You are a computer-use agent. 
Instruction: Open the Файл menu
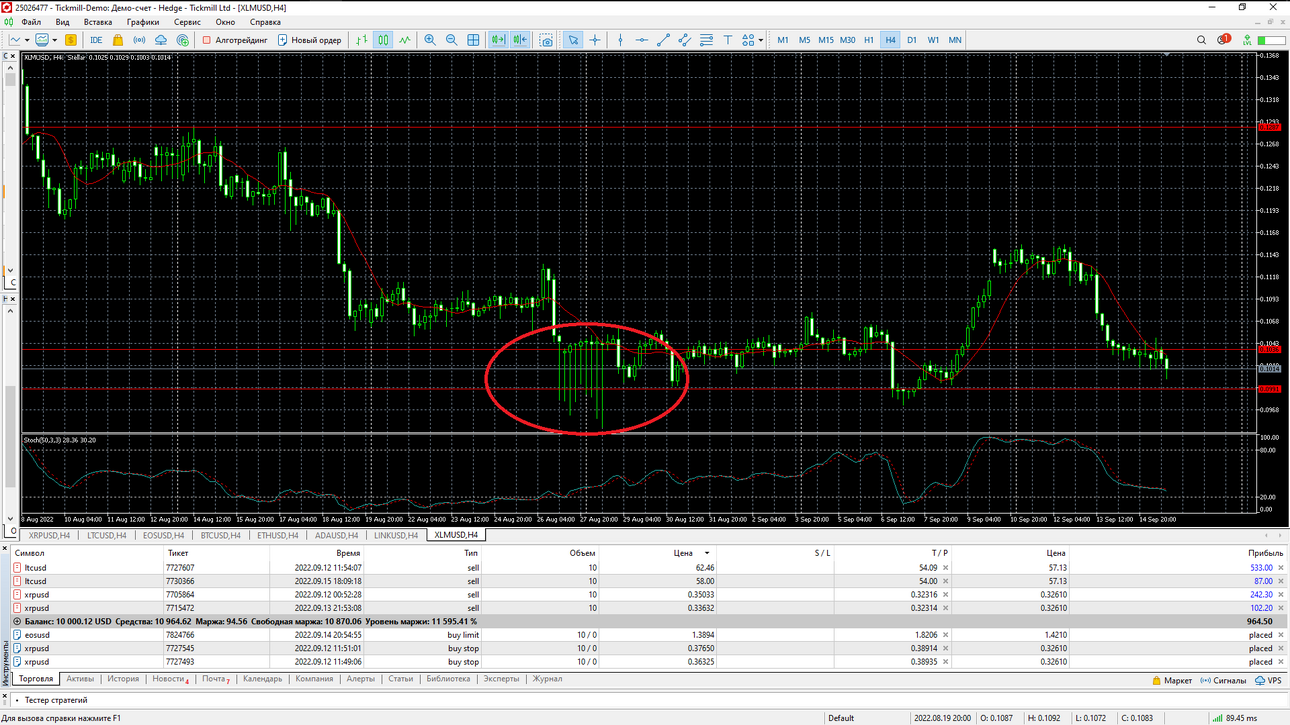(31, 22)
